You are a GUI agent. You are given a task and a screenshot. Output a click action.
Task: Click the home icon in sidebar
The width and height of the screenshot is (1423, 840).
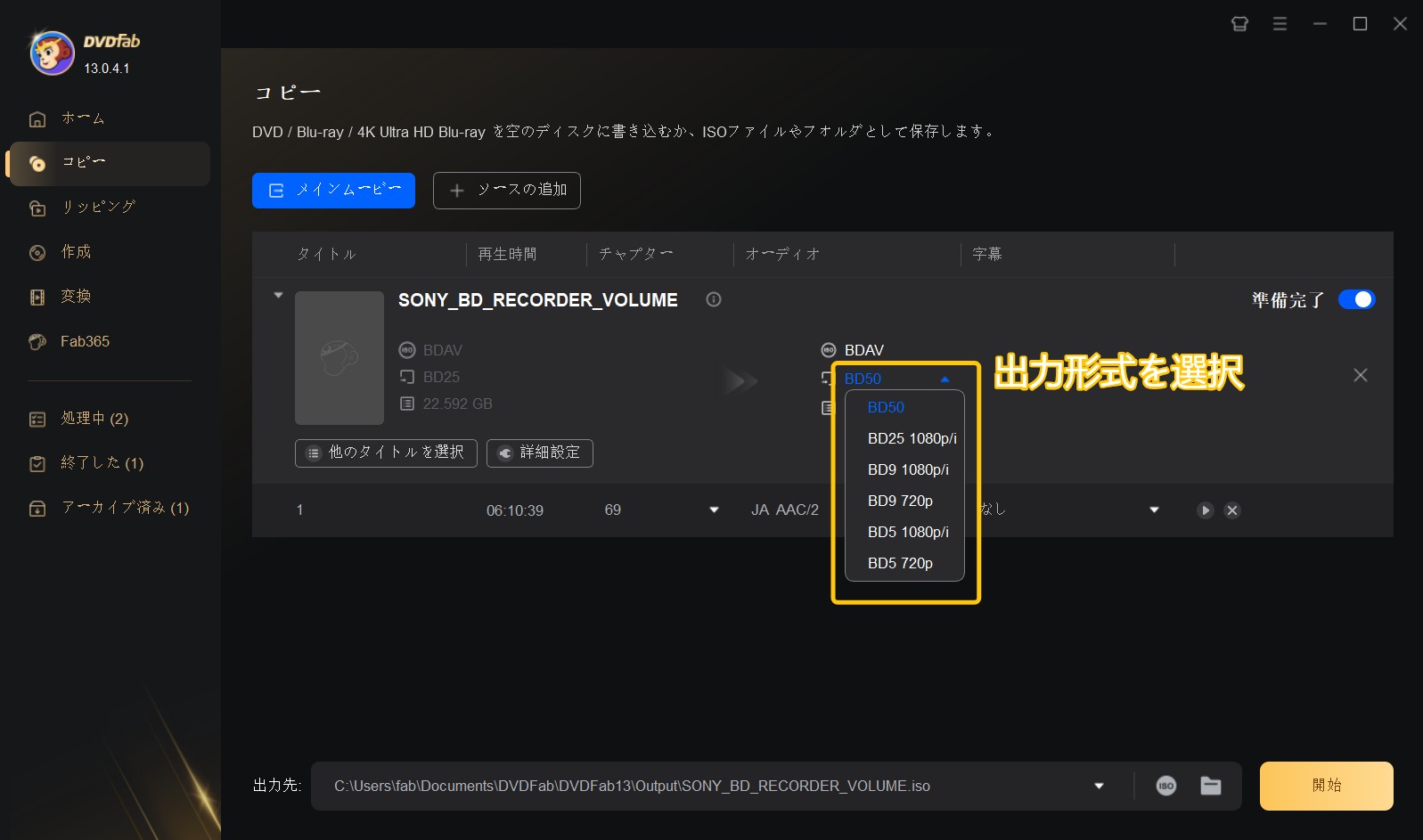[37, 119]
